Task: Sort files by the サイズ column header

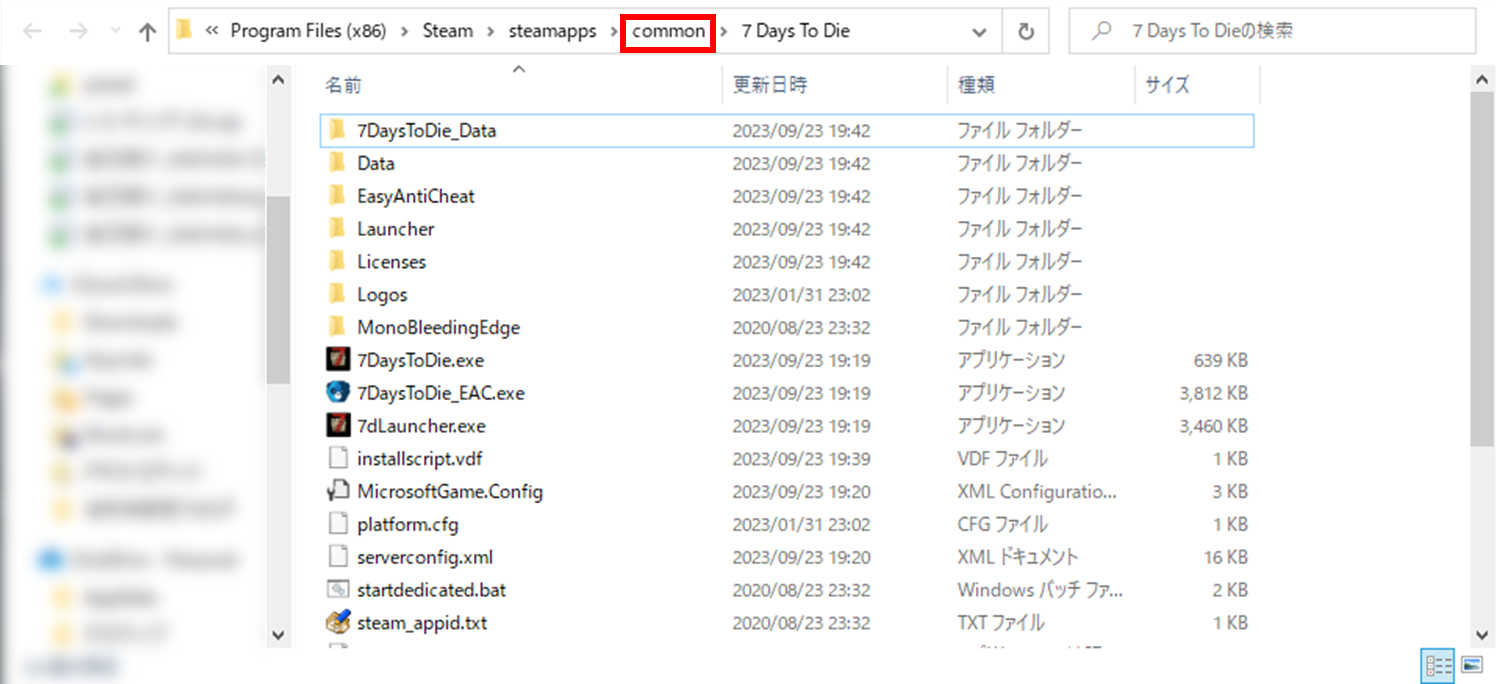Action: (x=1167, y=86)
